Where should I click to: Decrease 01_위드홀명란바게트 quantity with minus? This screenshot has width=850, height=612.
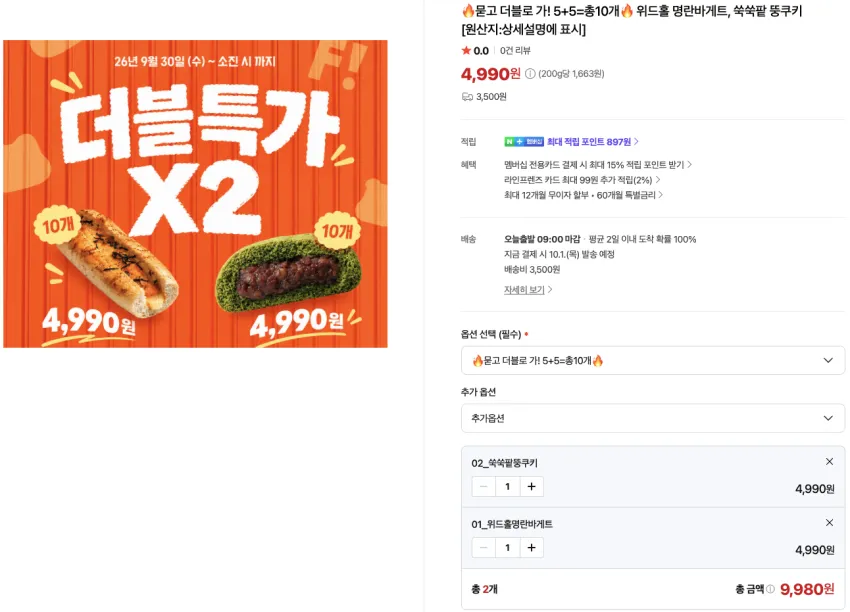click(484, 547)
